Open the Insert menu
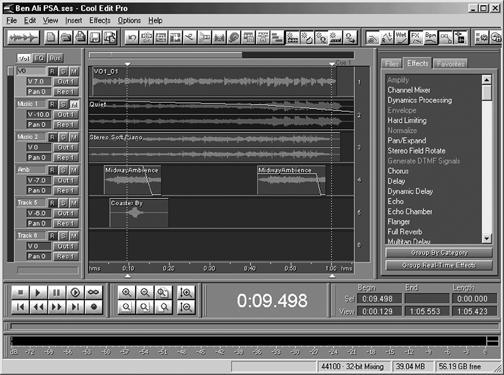 pos(74,21)
